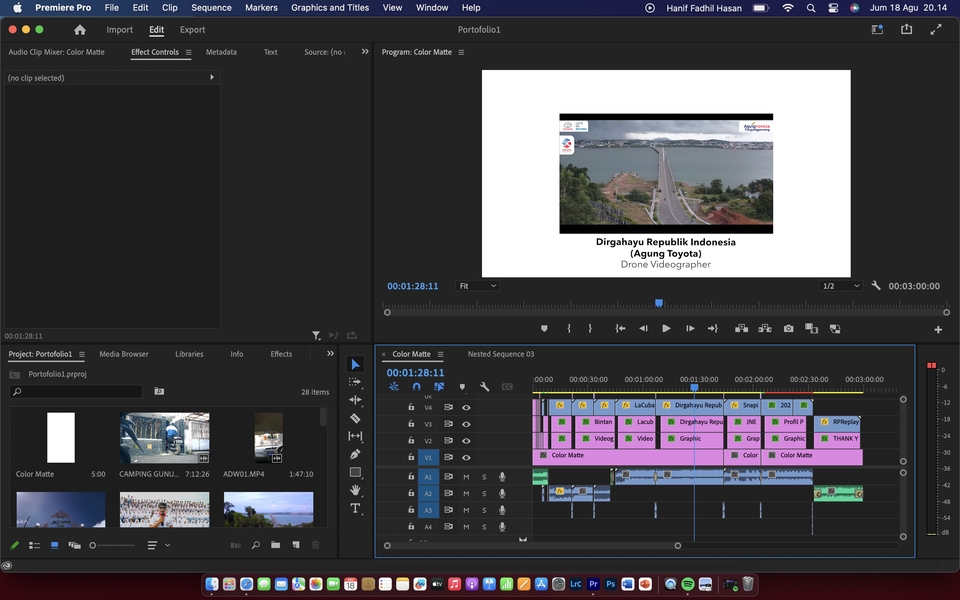Show overflow tabs in Project group
960x600 pixels.
coord(330,353)
